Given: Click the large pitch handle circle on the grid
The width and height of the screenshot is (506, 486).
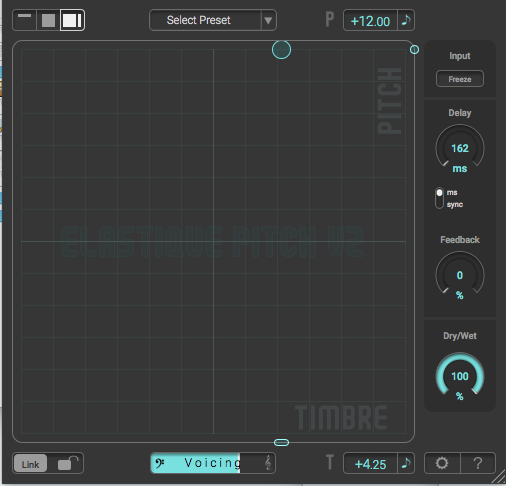Looking at the screenshot, I should (x=281, y=50).
